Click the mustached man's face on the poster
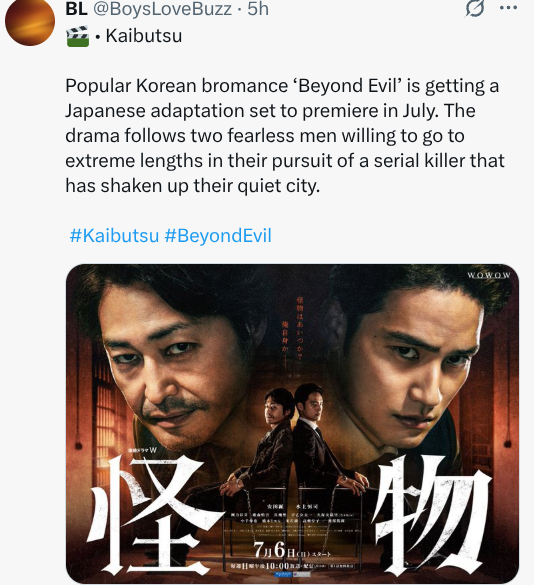 175,369
